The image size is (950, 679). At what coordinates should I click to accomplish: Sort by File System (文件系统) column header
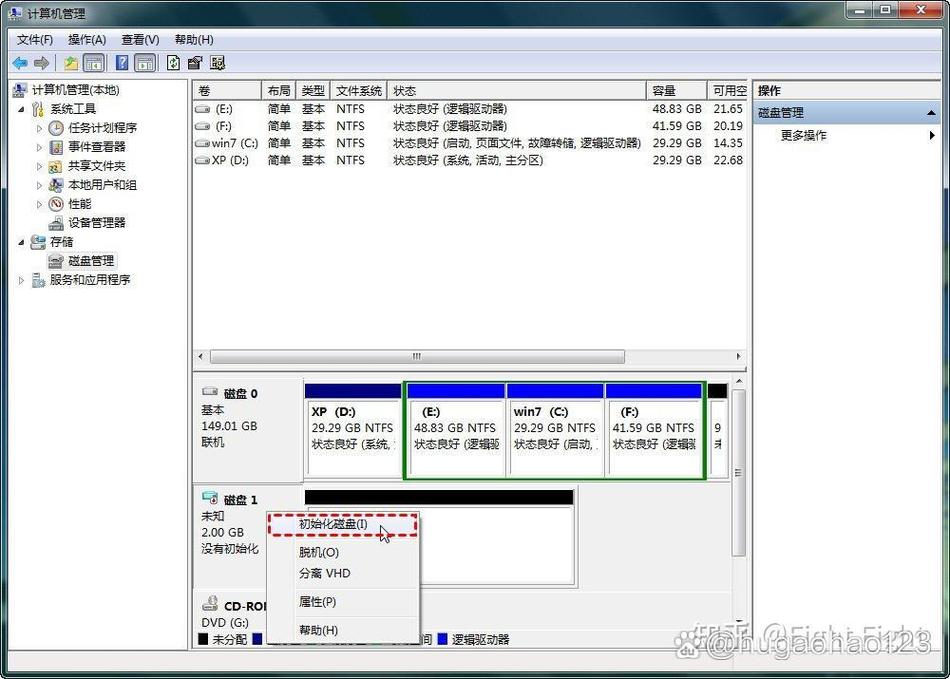pos(359,90)
